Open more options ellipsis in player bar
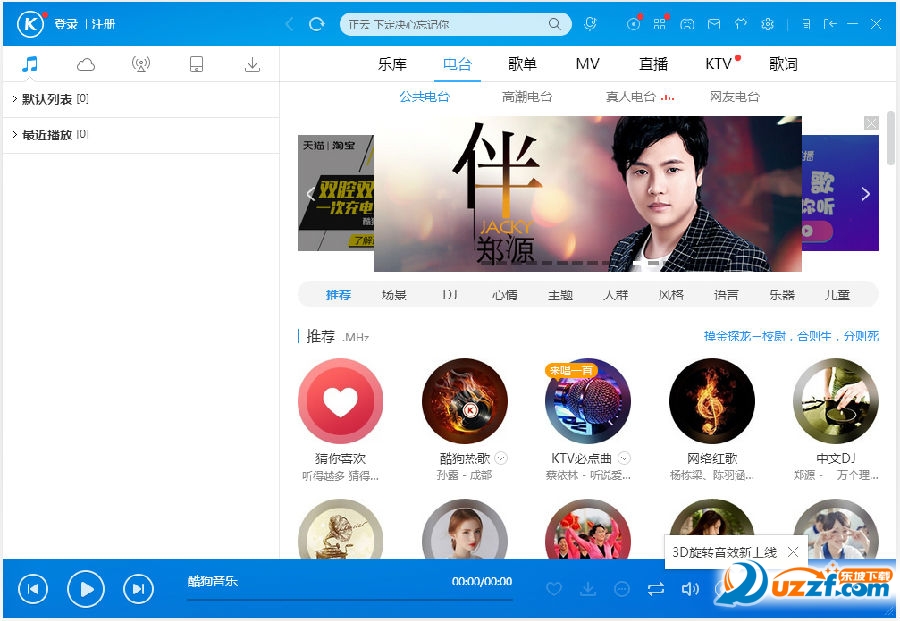Image resolution: width=900 pixels, height=621 pixels. click(622, 589)
